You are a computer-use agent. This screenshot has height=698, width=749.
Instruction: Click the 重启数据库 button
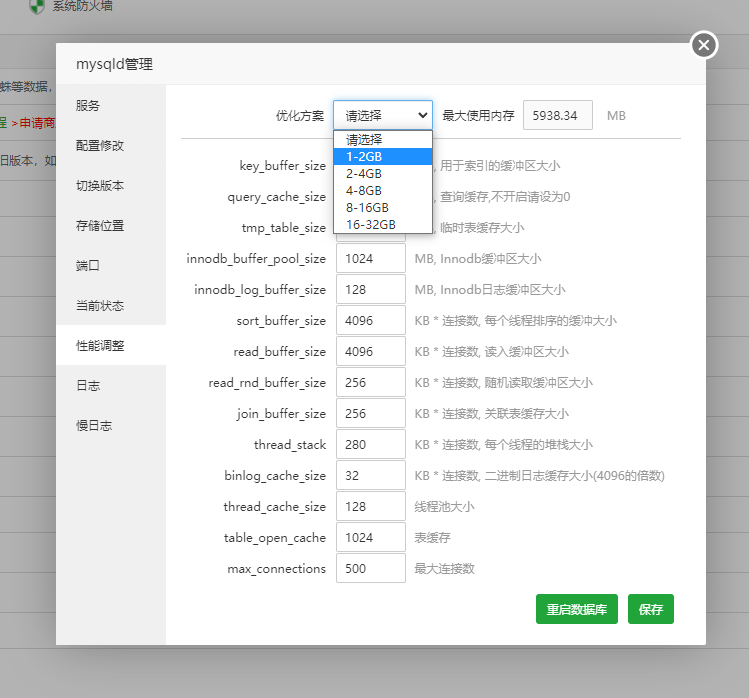pyautogui.click(x=577, y=609)
